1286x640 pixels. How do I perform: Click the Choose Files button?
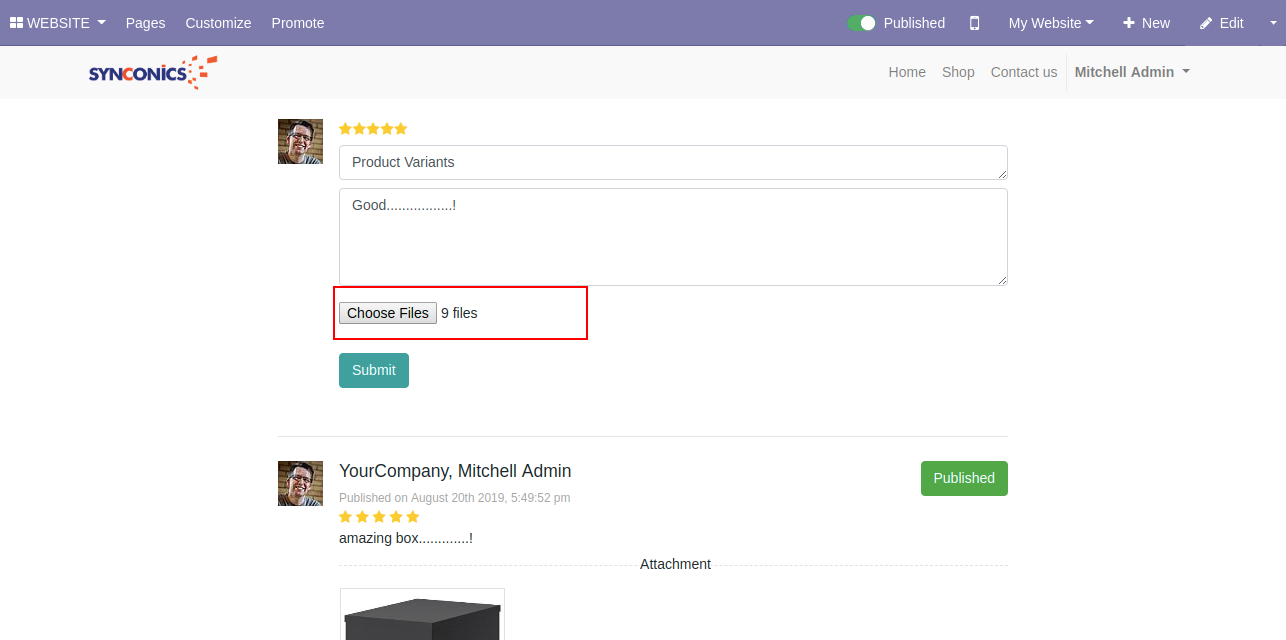(387, 313)
